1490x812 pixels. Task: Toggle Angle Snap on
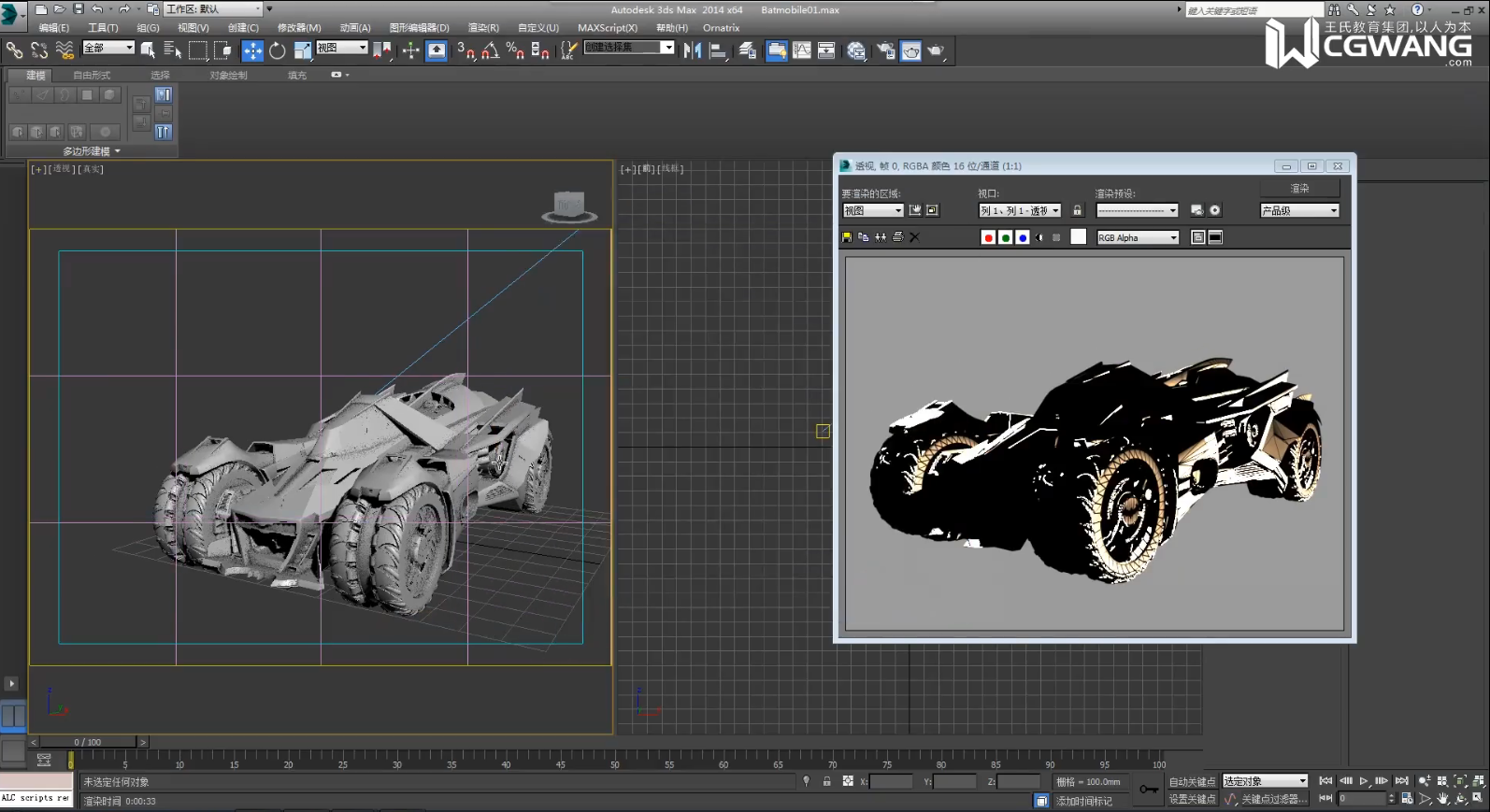491,50
